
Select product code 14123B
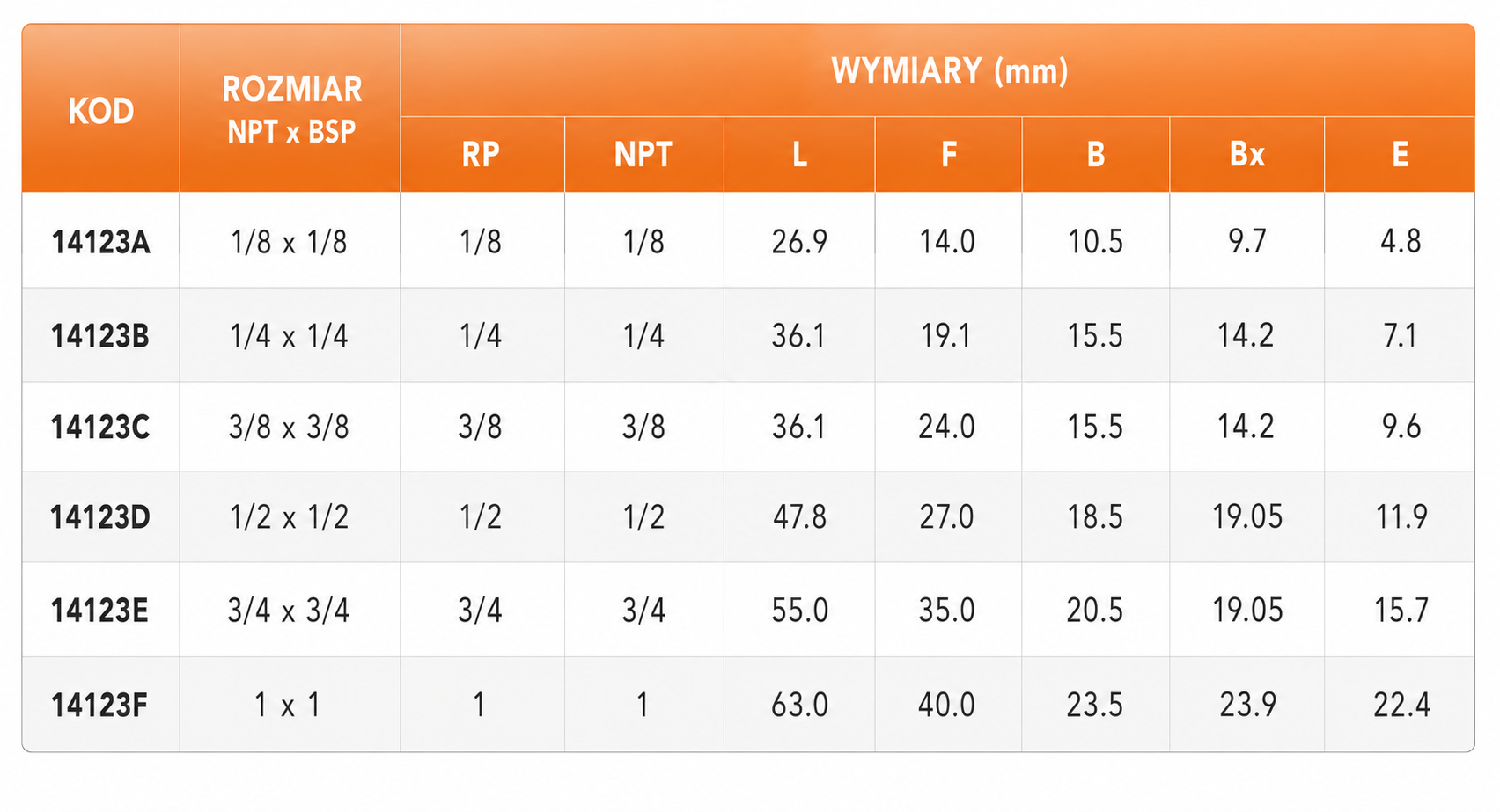100,336
